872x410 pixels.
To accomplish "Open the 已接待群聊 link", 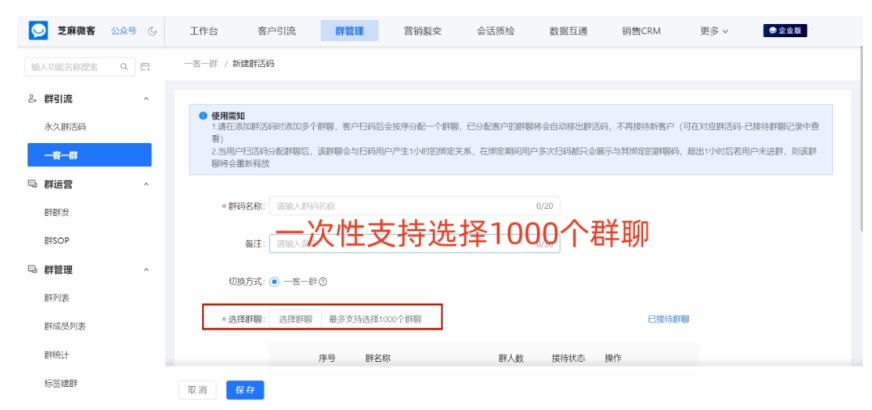I will click(668, 319).
